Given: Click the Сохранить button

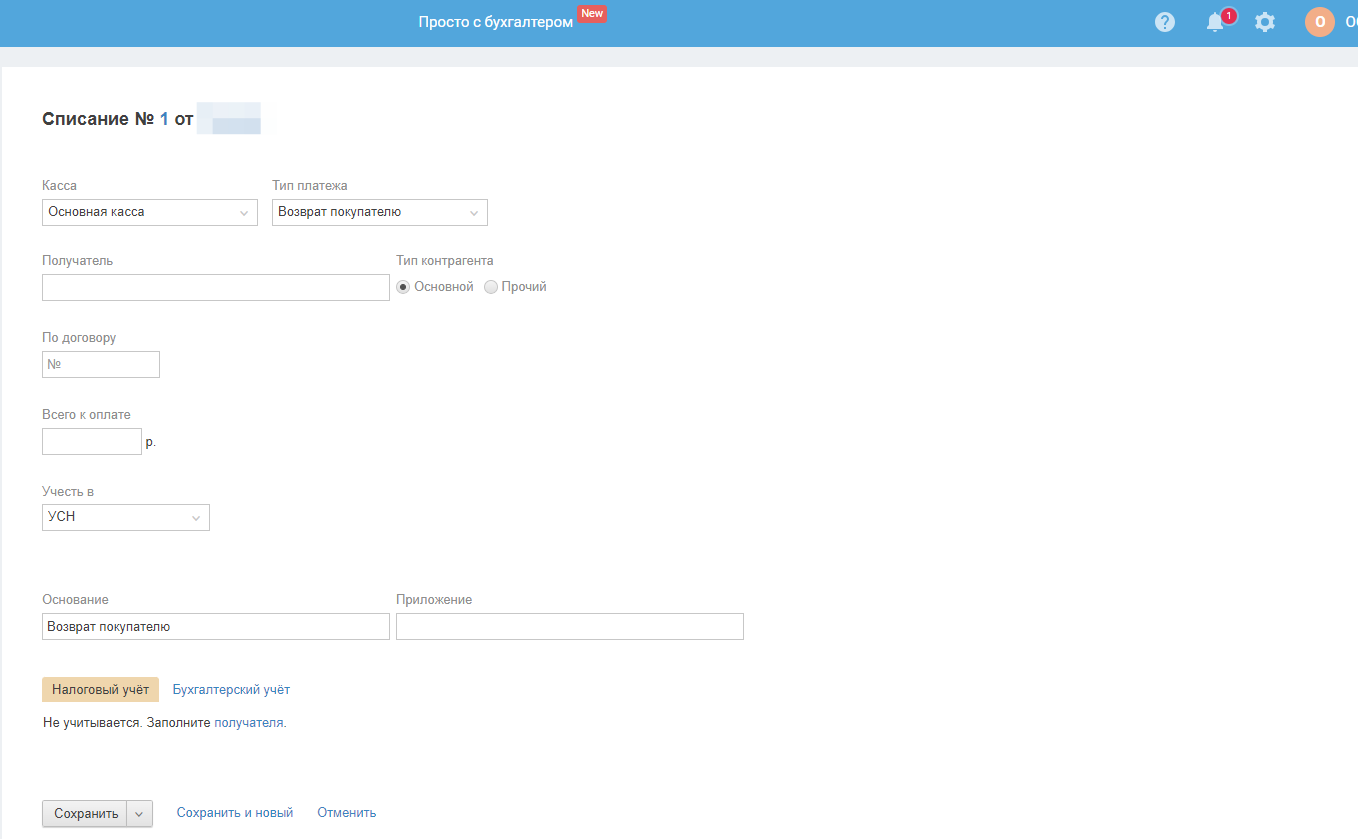Looking at the screenshot, I should click(x=86, y=814).
